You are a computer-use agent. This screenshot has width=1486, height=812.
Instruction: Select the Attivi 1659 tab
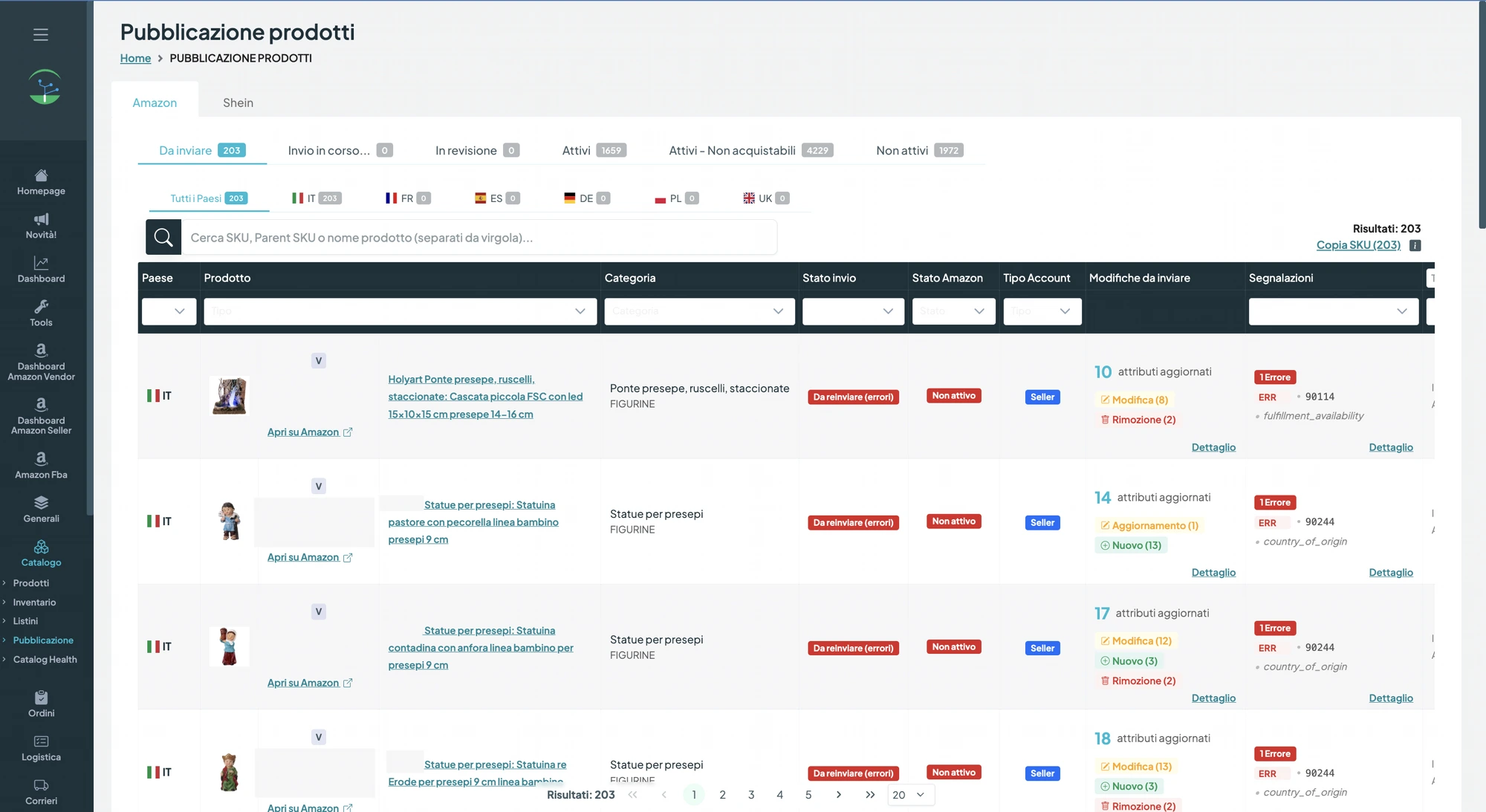(x=594, y=151)
